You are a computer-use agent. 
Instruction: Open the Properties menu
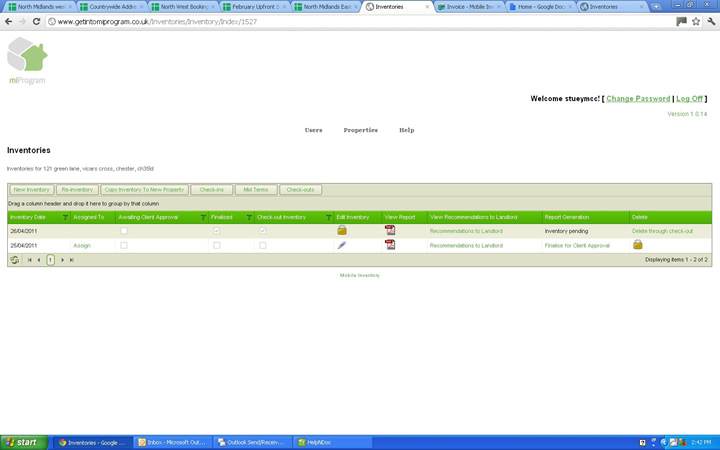[360, 130]
